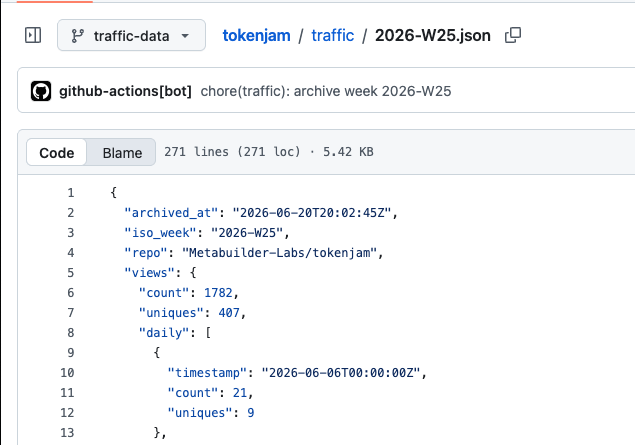Click the github-actions[bot] avatar icon
This screenshot has height=445, width=635.
(41, 91)
